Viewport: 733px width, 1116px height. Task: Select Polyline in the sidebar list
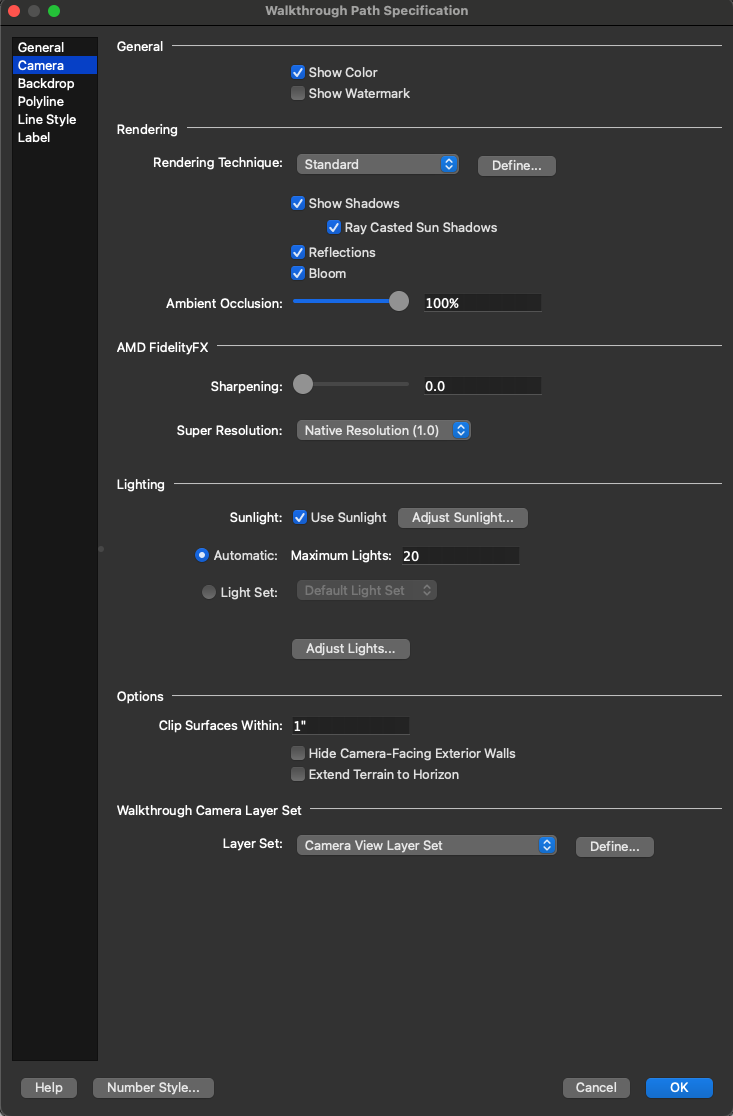(41, 101)
